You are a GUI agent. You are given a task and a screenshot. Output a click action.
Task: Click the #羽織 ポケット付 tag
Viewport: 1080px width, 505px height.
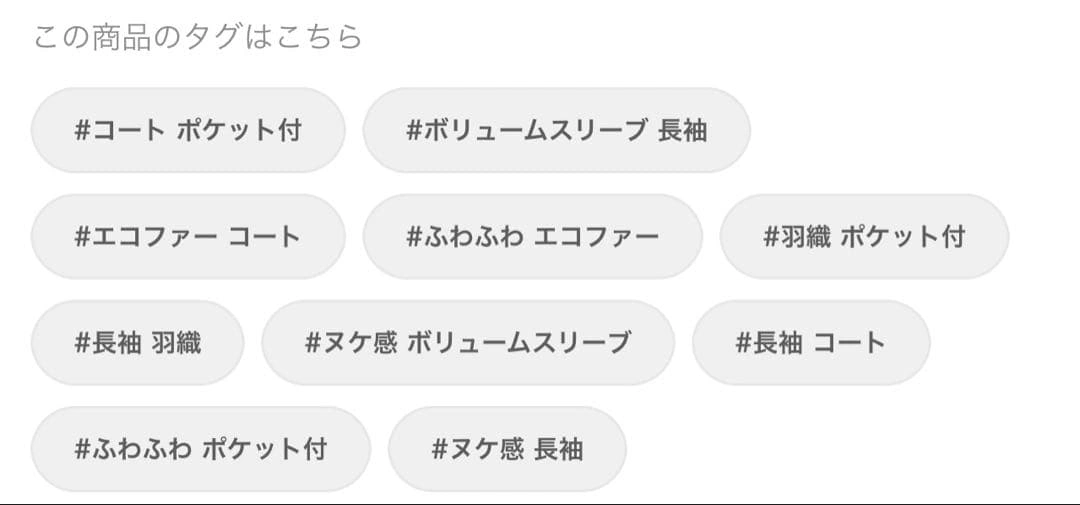(x=864, y=237)
